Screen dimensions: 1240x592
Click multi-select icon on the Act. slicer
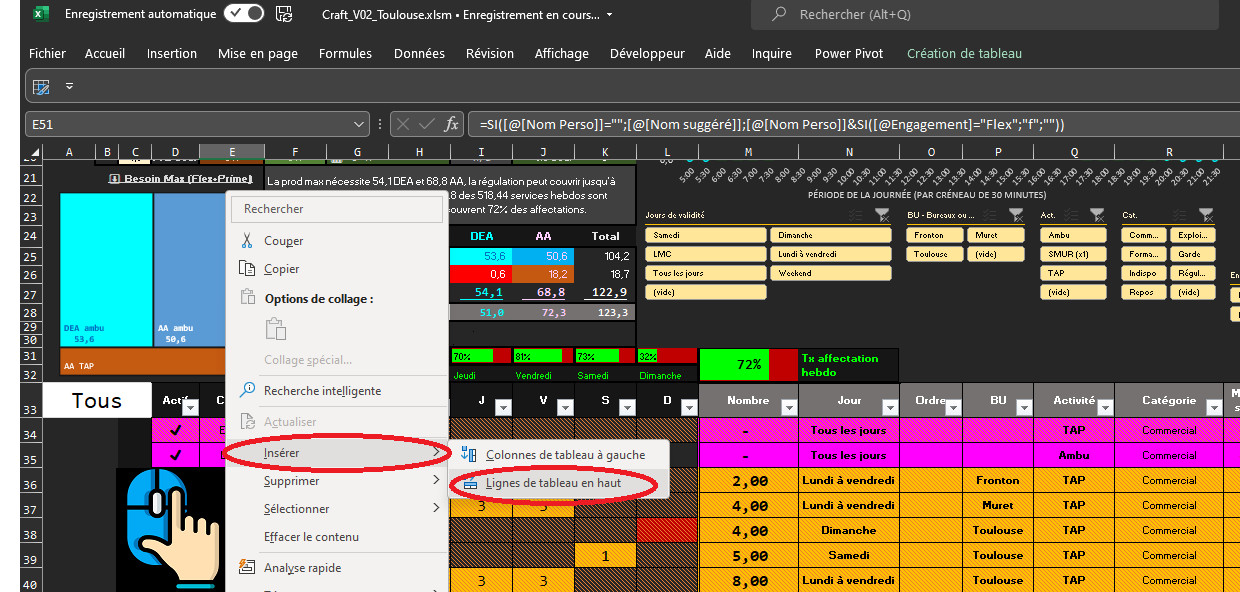tap(1072, 214)
